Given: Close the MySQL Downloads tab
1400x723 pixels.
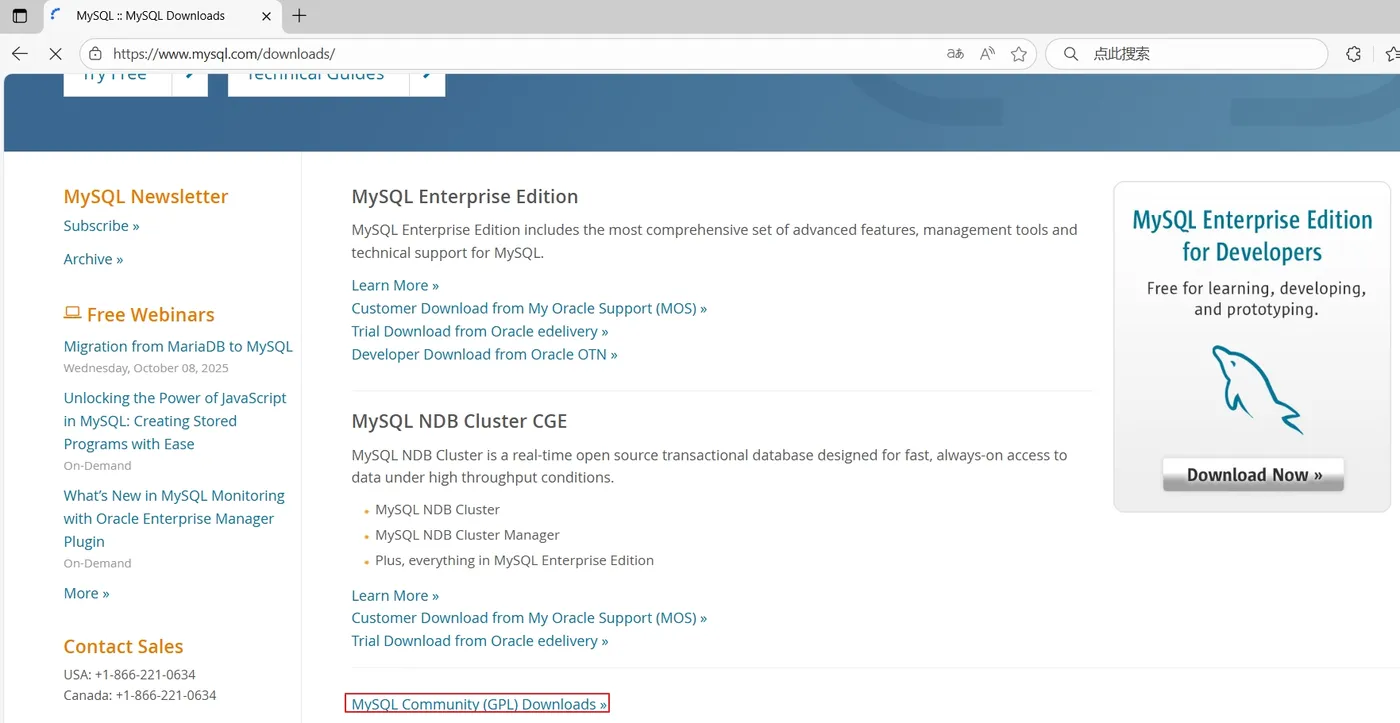Looking at the screenshot, I should click(x=265, y=16).
